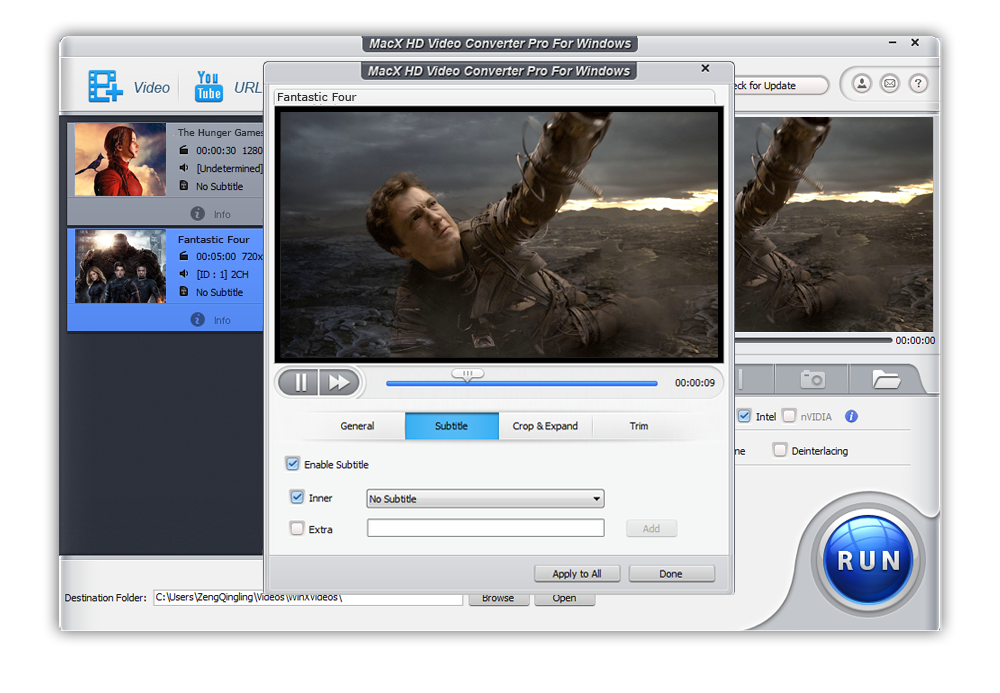Go to the Trim tab
Image resolution: width=1000 pixels, height=693 pixels.
(x=639, y=426)
